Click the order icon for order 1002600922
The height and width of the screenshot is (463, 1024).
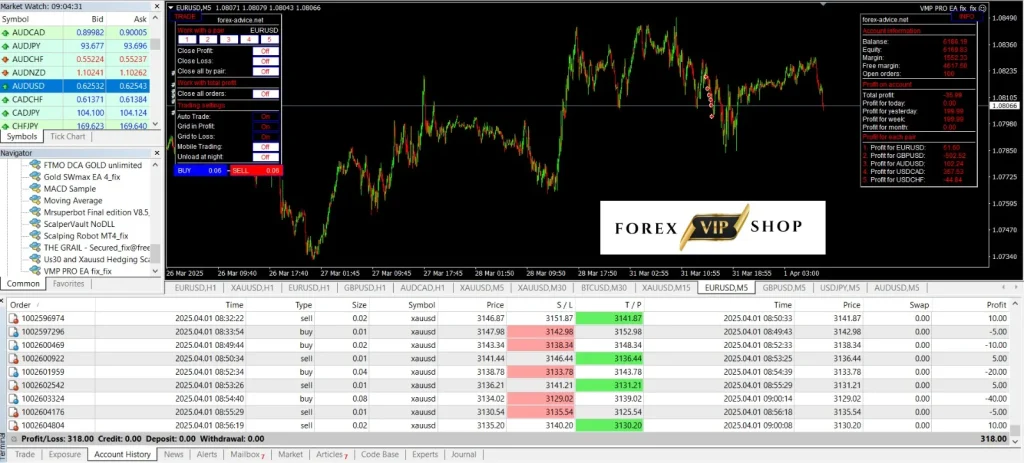click(x=13, y=359)
